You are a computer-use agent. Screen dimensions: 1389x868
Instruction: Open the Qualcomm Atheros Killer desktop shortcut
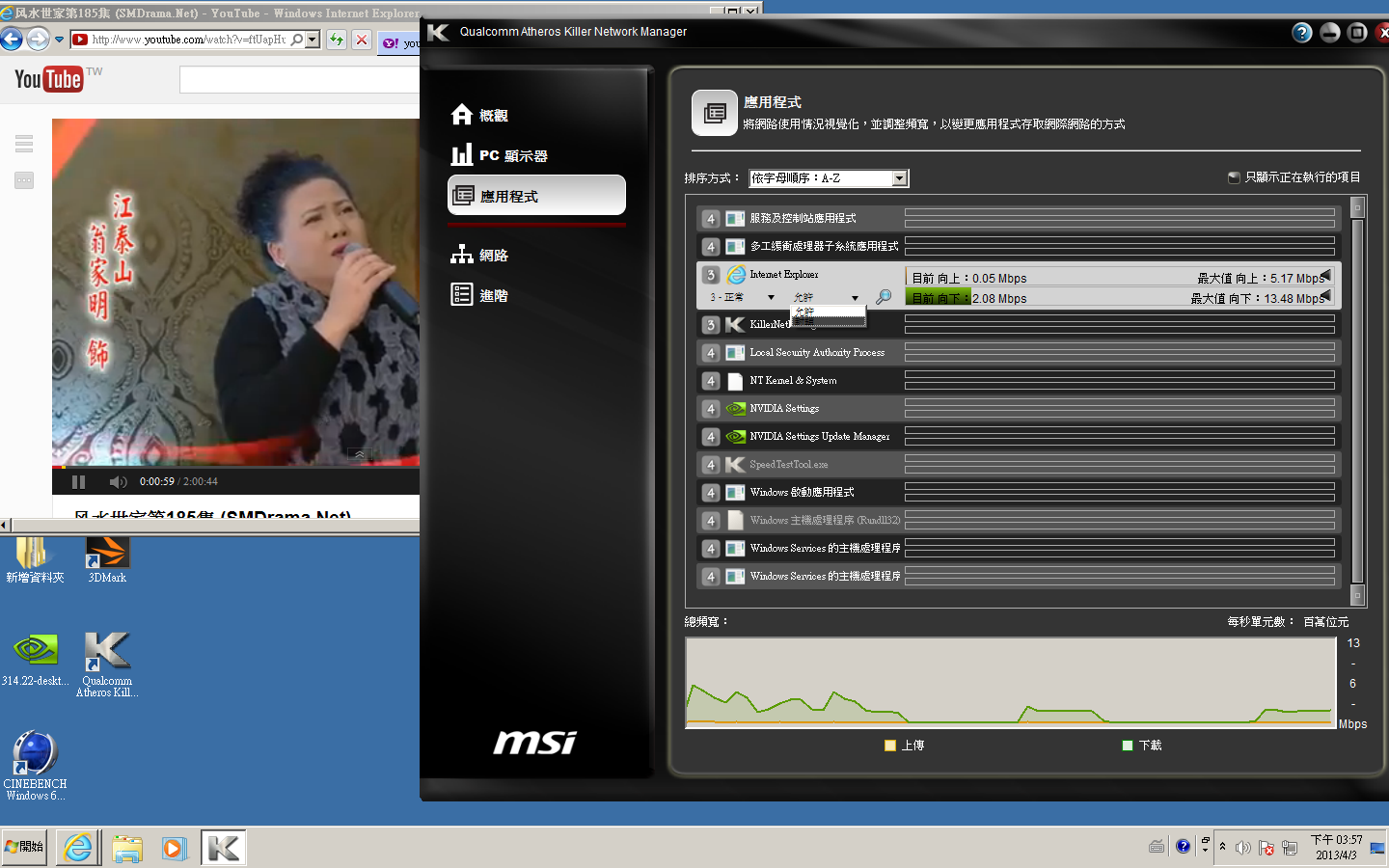pyautogui.click(x=107, y=665)
